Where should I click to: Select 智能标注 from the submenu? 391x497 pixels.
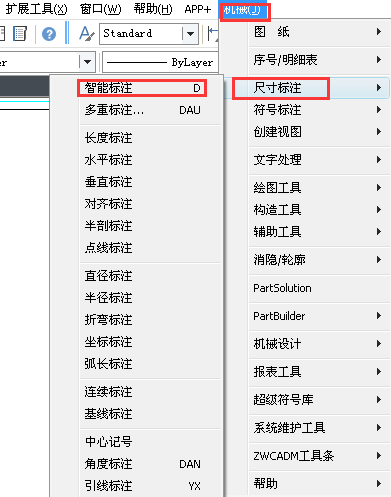click(x=142, y=88)
